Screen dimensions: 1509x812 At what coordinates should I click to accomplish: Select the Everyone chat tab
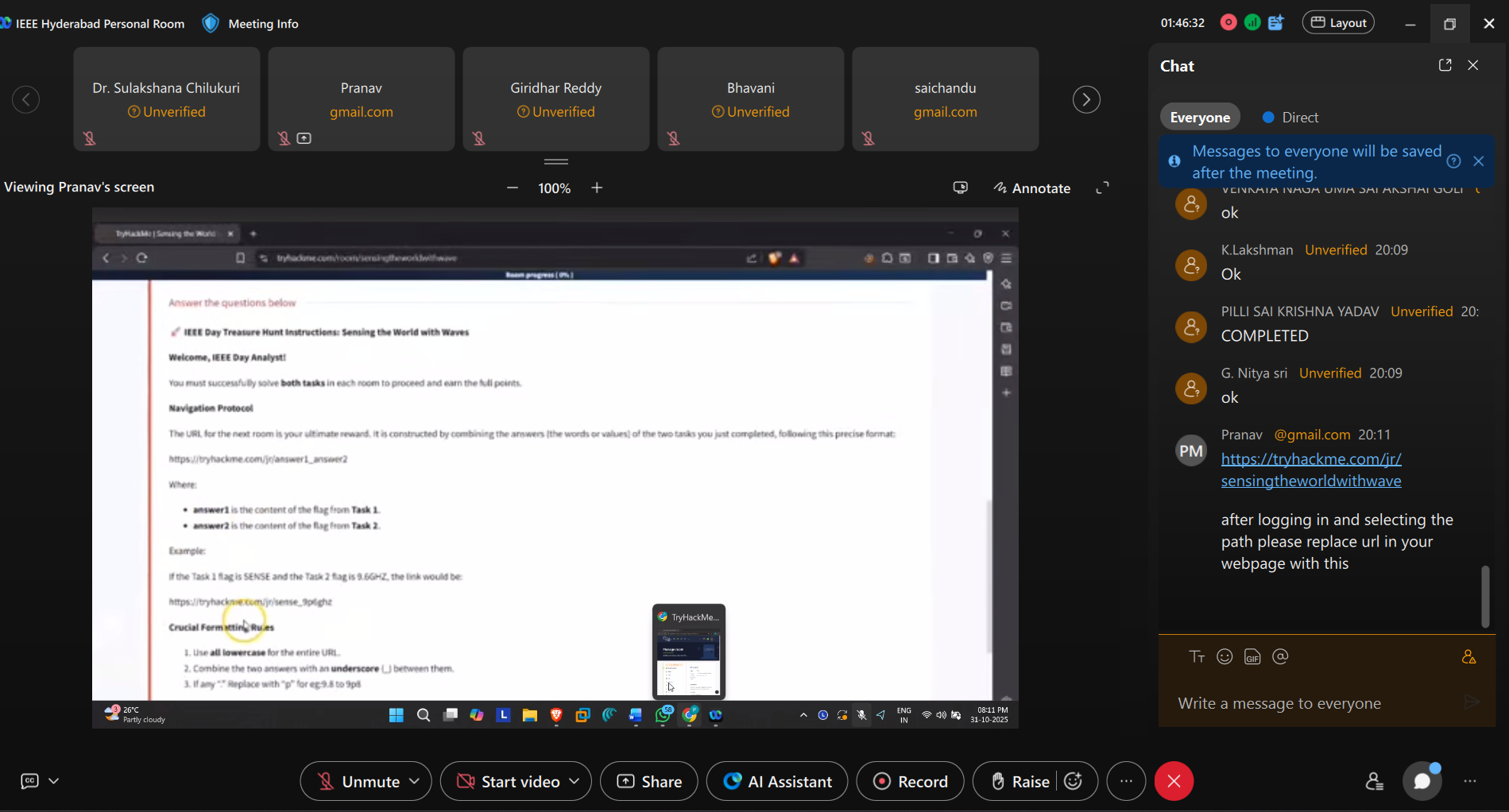[x=1199, y=118]
